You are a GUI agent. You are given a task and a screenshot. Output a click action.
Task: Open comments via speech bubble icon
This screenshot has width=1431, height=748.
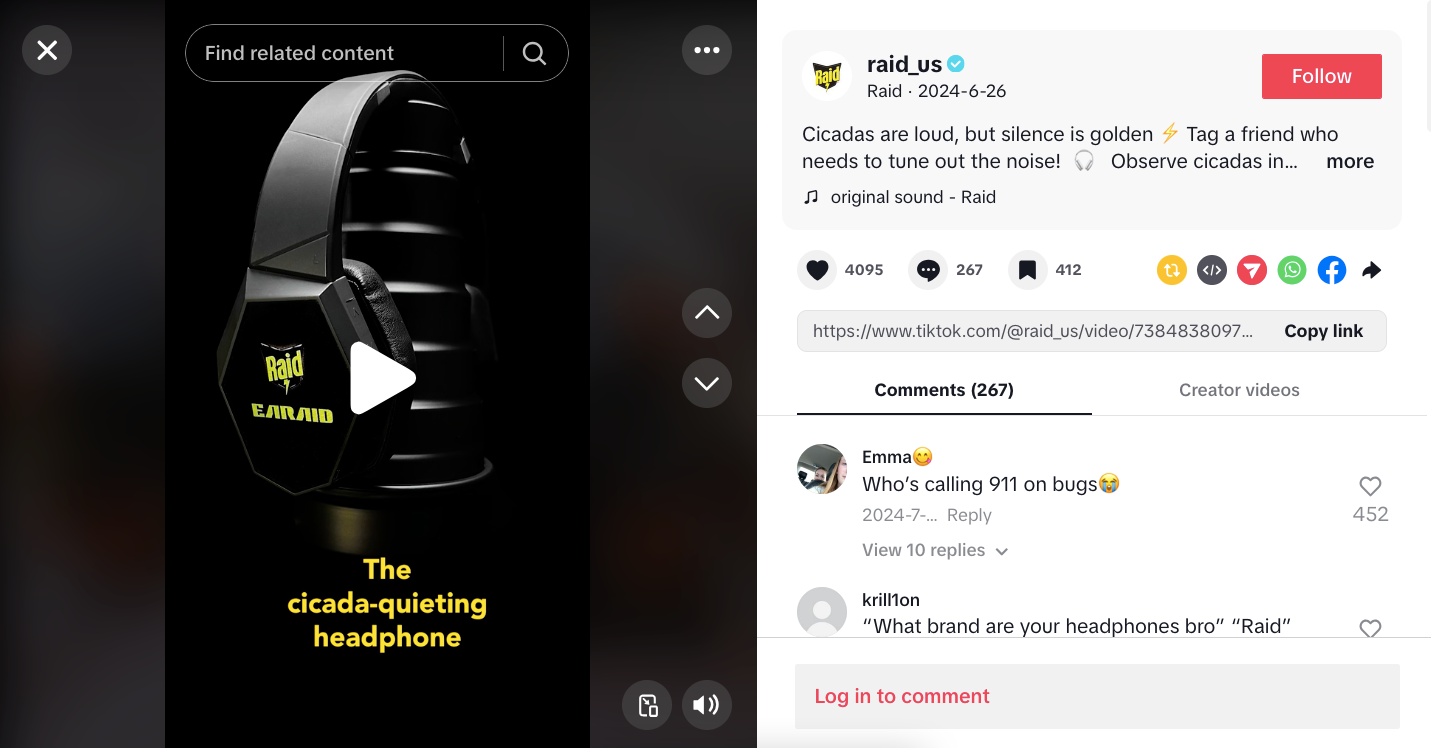point(928,270)
